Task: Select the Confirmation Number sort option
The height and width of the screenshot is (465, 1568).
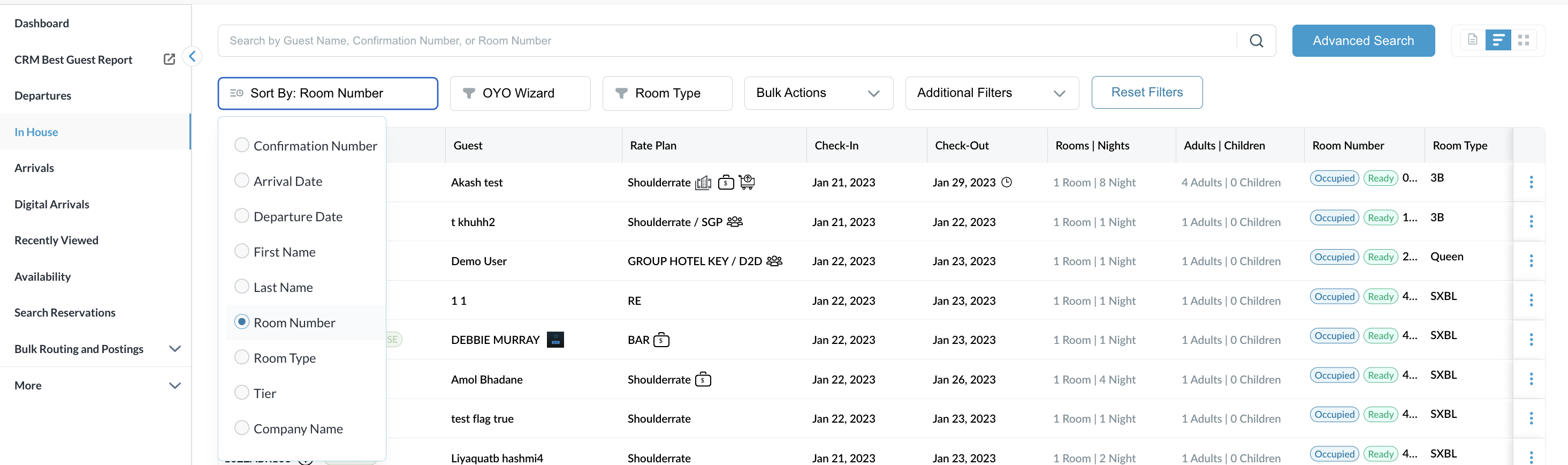Action: click(x=242, y=145)
